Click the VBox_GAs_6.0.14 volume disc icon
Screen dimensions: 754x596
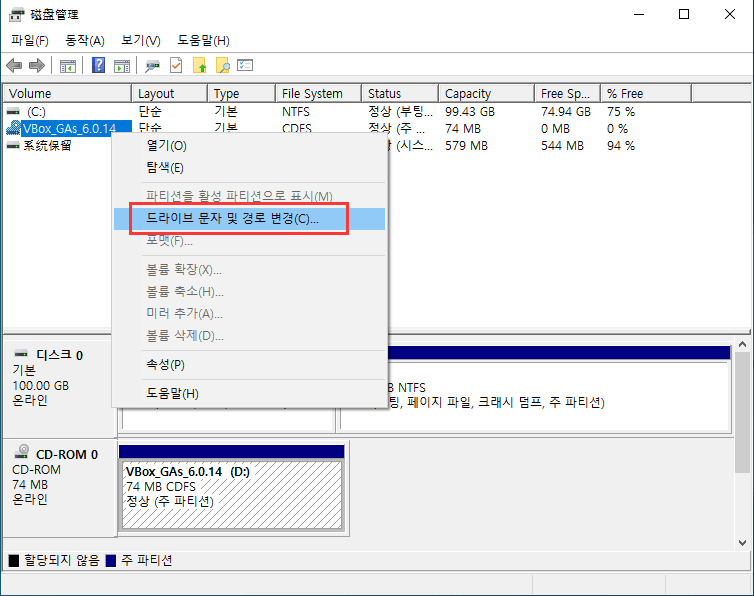tap(13, 128)
